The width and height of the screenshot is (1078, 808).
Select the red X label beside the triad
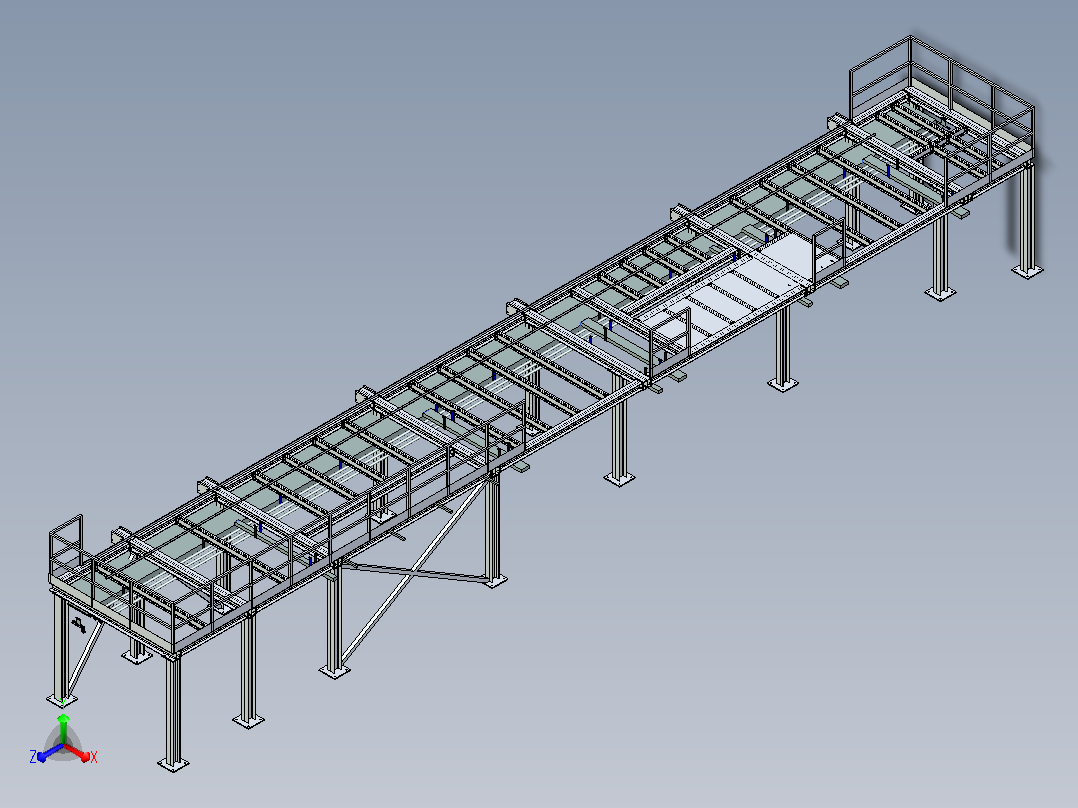coord(94,757)
